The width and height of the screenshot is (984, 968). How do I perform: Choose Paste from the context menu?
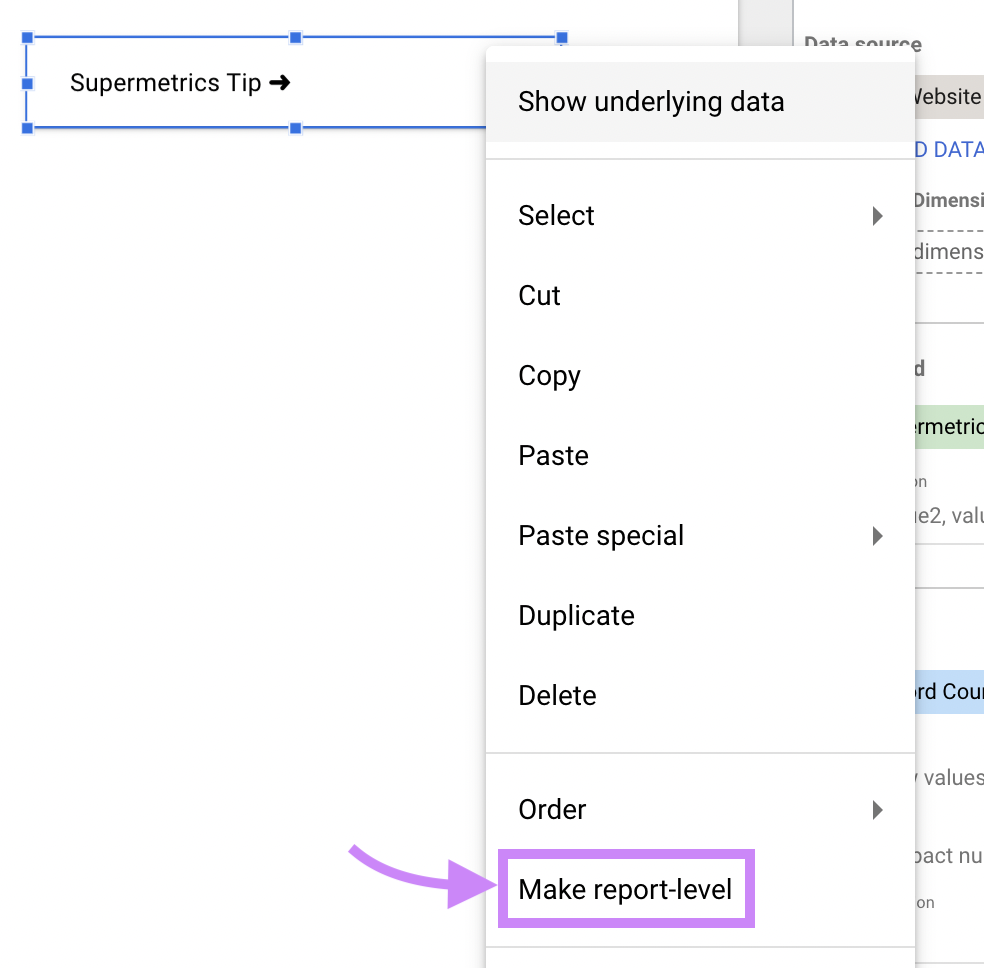(553, 455)
